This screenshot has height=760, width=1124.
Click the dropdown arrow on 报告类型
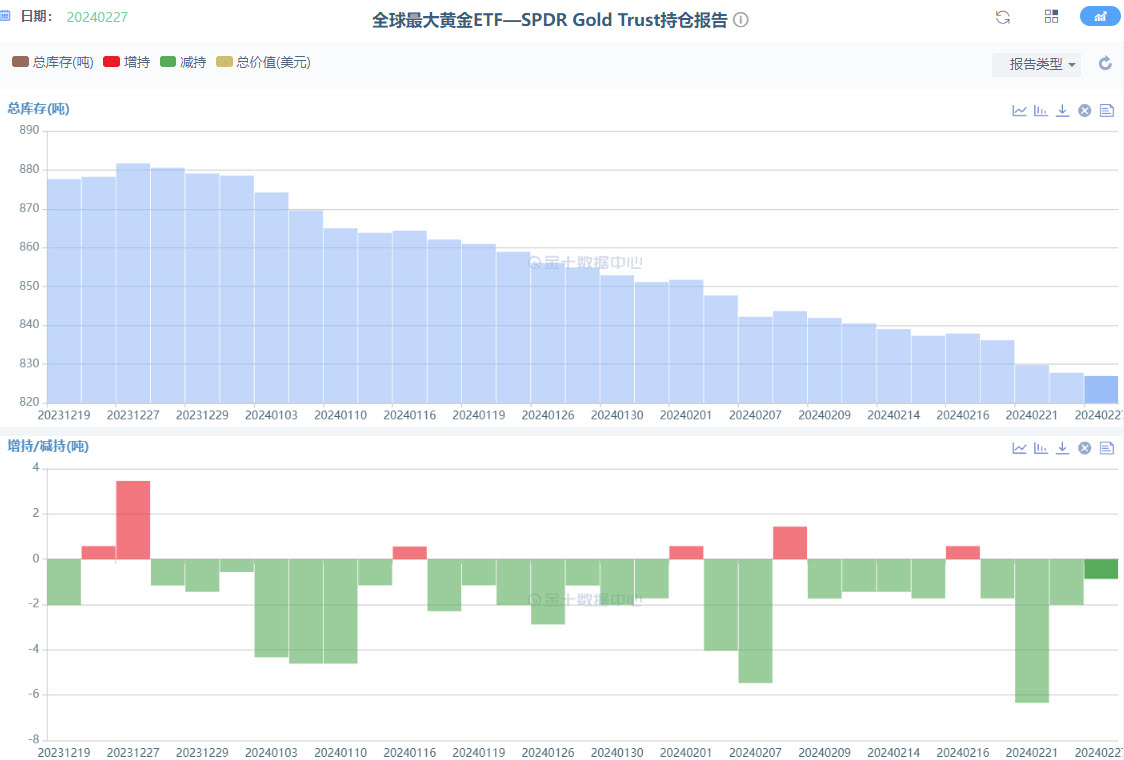point(1071,64)
